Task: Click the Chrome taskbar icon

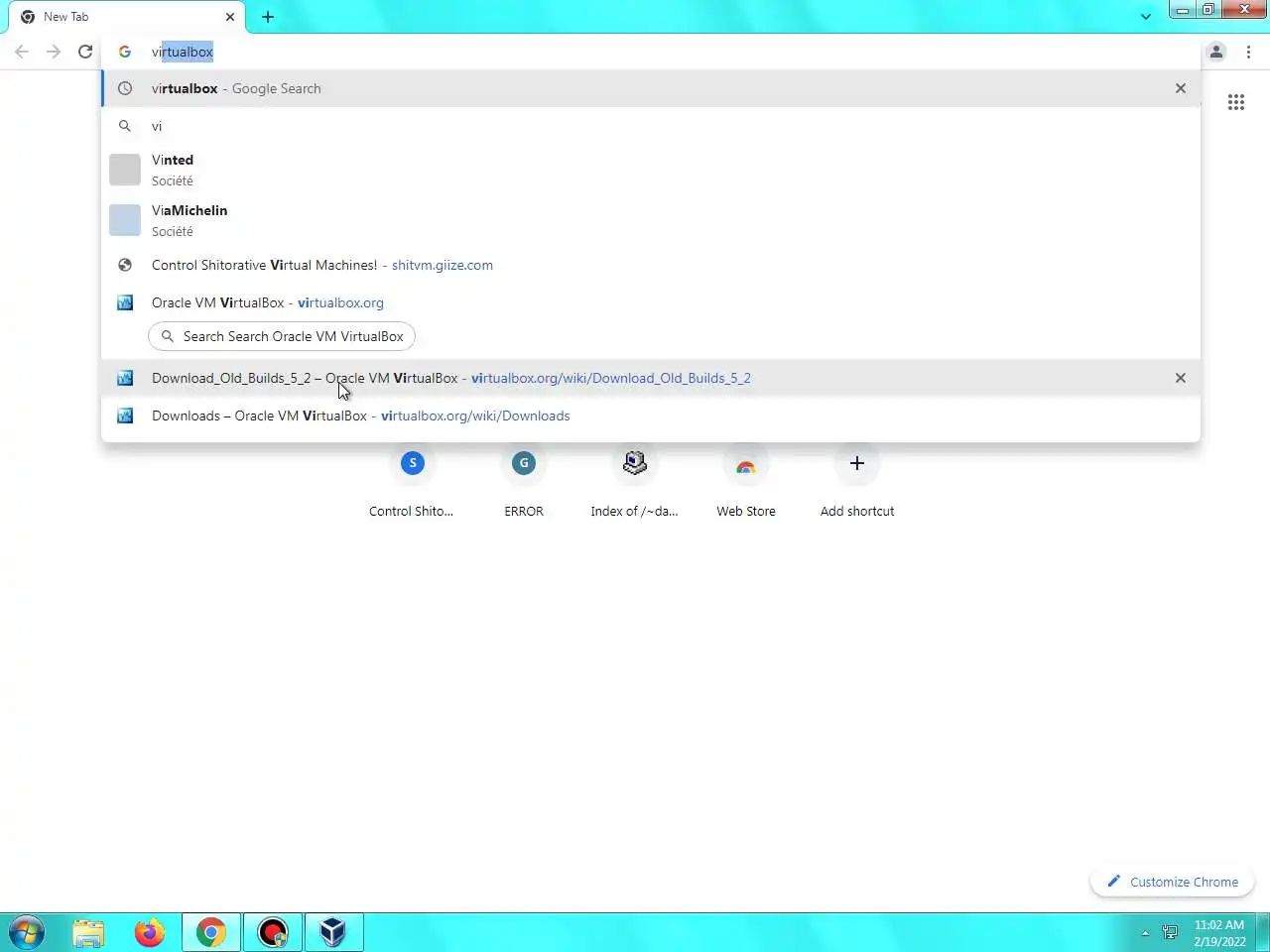Action: pyautogui.click(x=210, y=932)
